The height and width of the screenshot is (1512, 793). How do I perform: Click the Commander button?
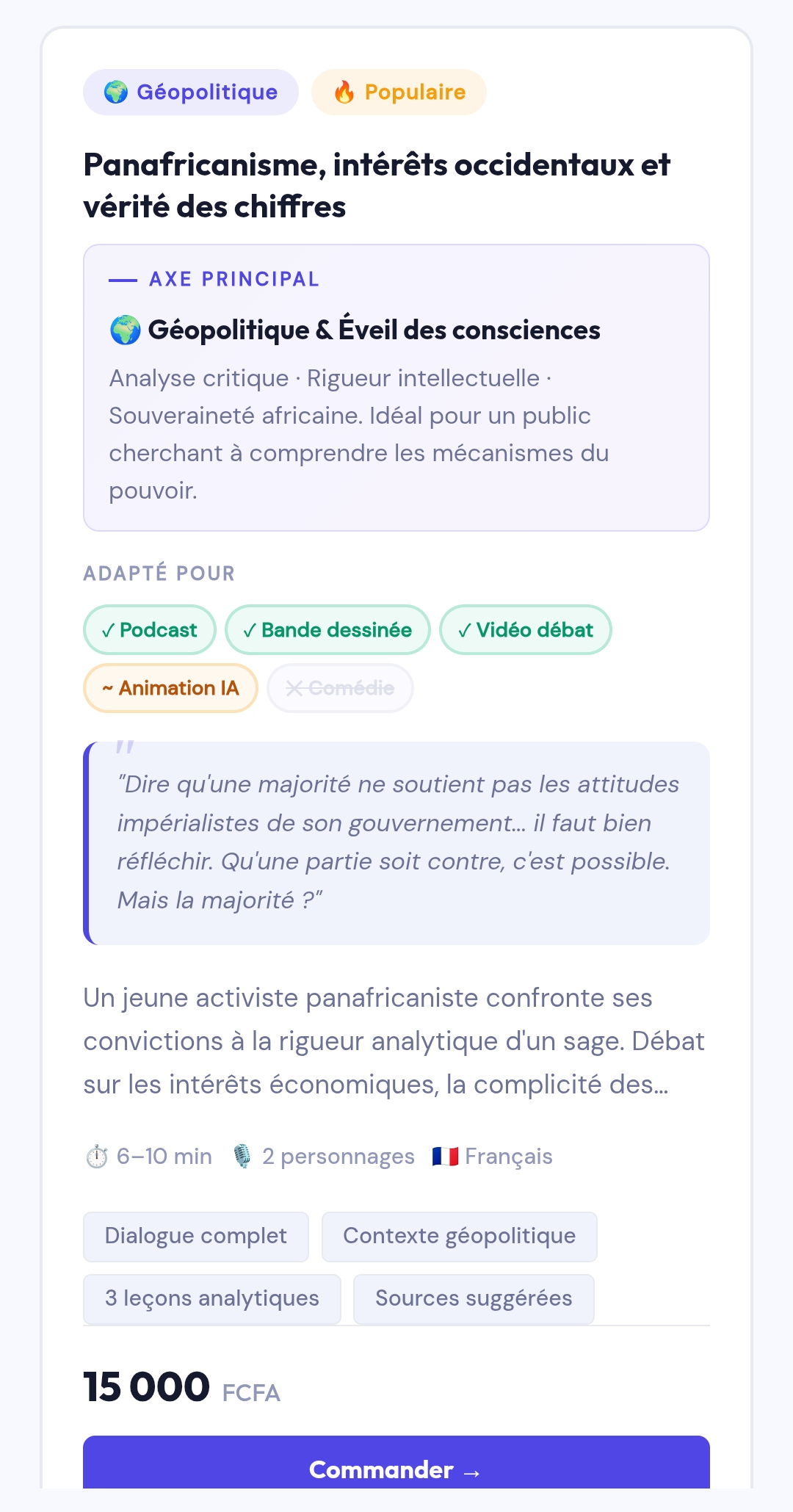coord(396,1463)
